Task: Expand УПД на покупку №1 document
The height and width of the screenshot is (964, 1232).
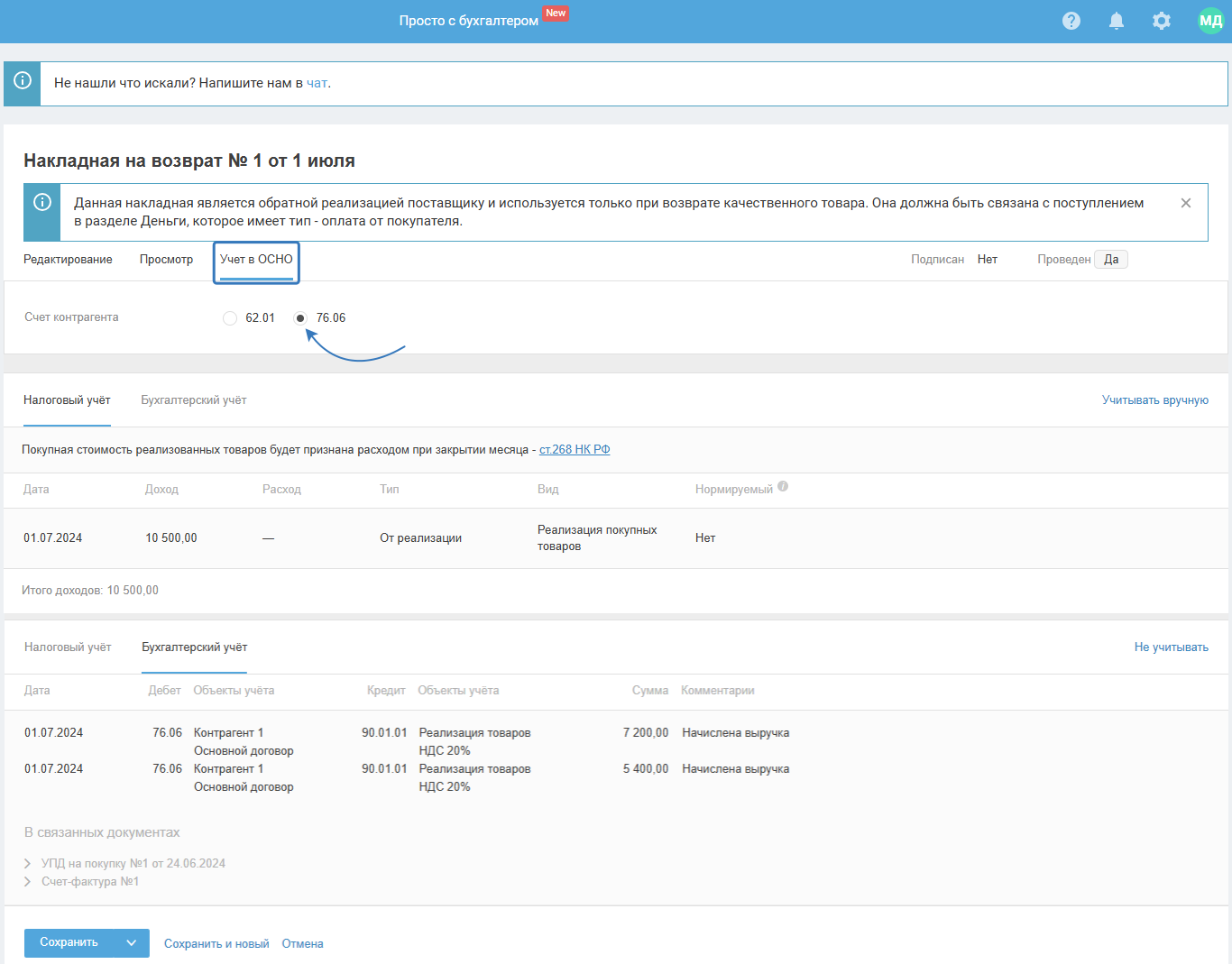Action: coord(28,864)
